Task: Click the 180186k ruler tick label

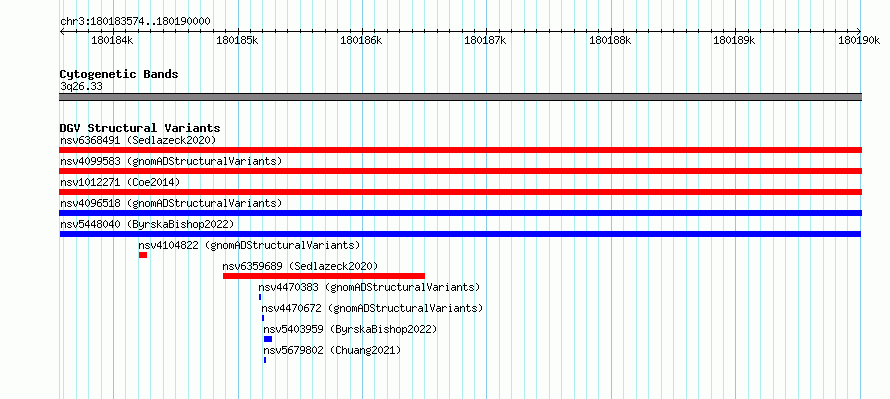Action: (361, 40)
